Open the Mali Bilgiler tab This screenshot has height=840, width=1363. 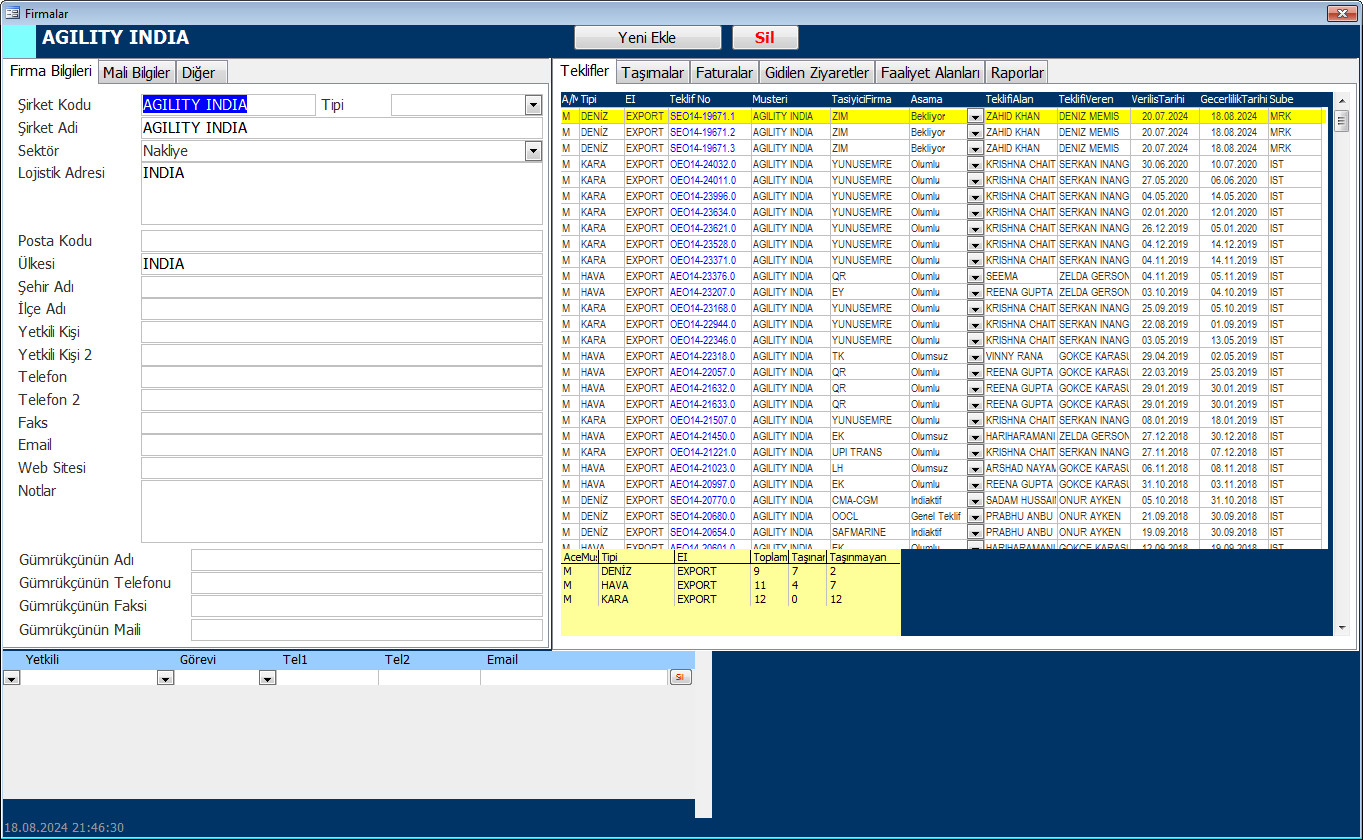point(137,73)
